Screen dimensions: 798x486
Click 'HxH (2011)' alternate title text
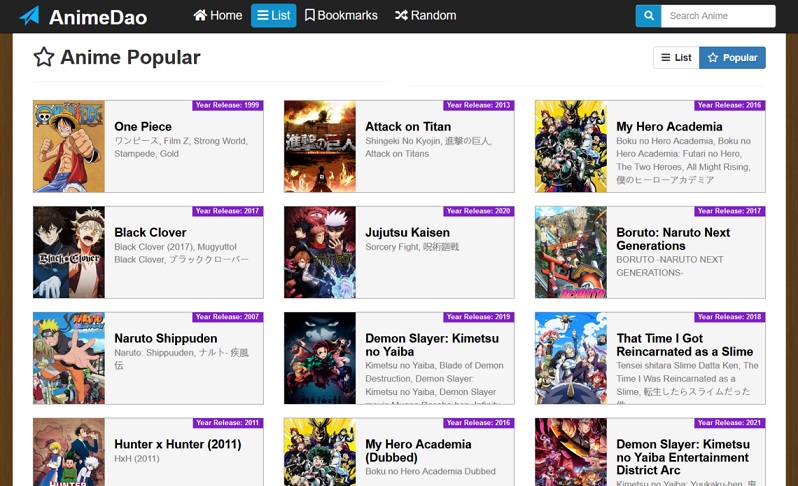coord(137,459)
